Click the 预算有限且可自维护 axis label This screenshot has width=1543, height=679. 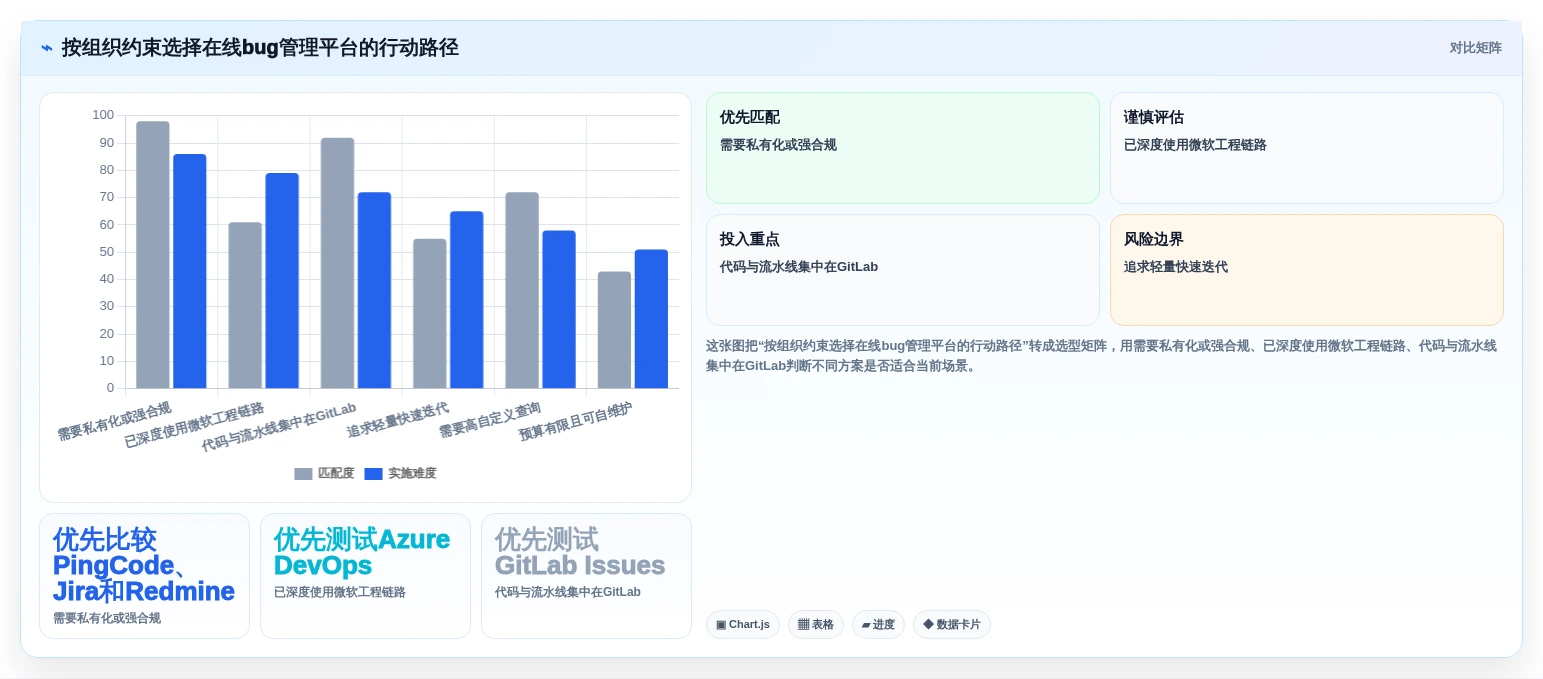click(576, 423)
